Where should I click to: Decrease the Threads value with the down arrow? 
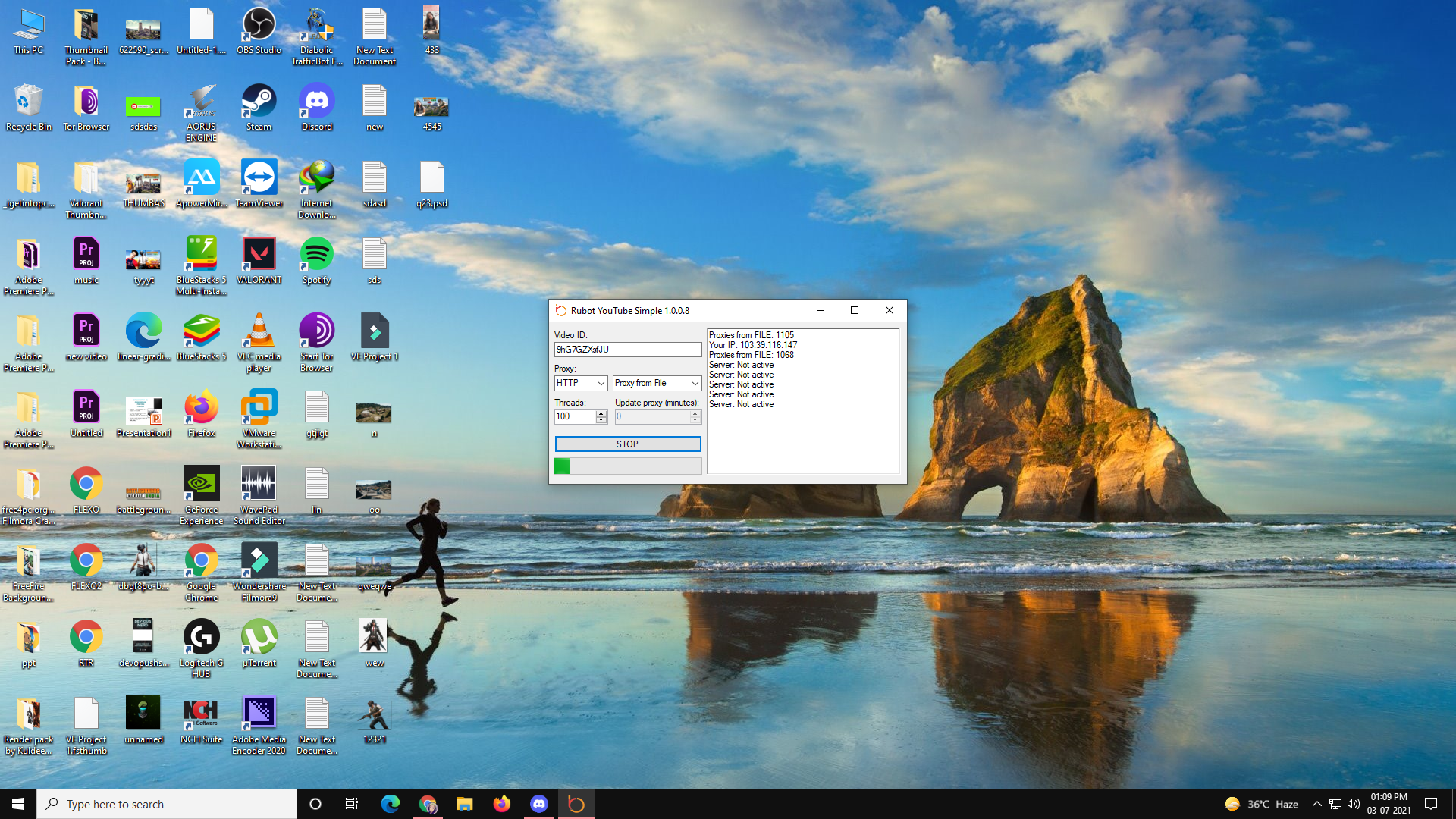click(x=601, y=420)
